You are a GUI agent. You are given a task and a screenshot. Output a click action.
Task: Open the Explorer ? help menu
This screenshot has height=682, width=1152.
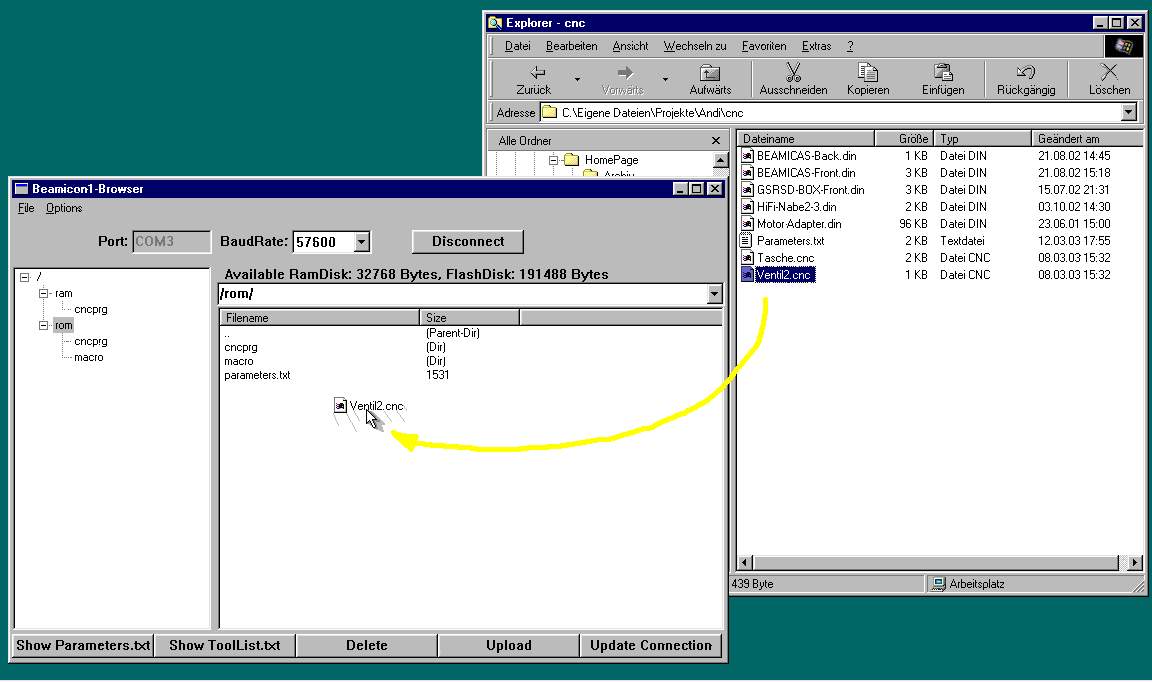click(x=850, y=46)
